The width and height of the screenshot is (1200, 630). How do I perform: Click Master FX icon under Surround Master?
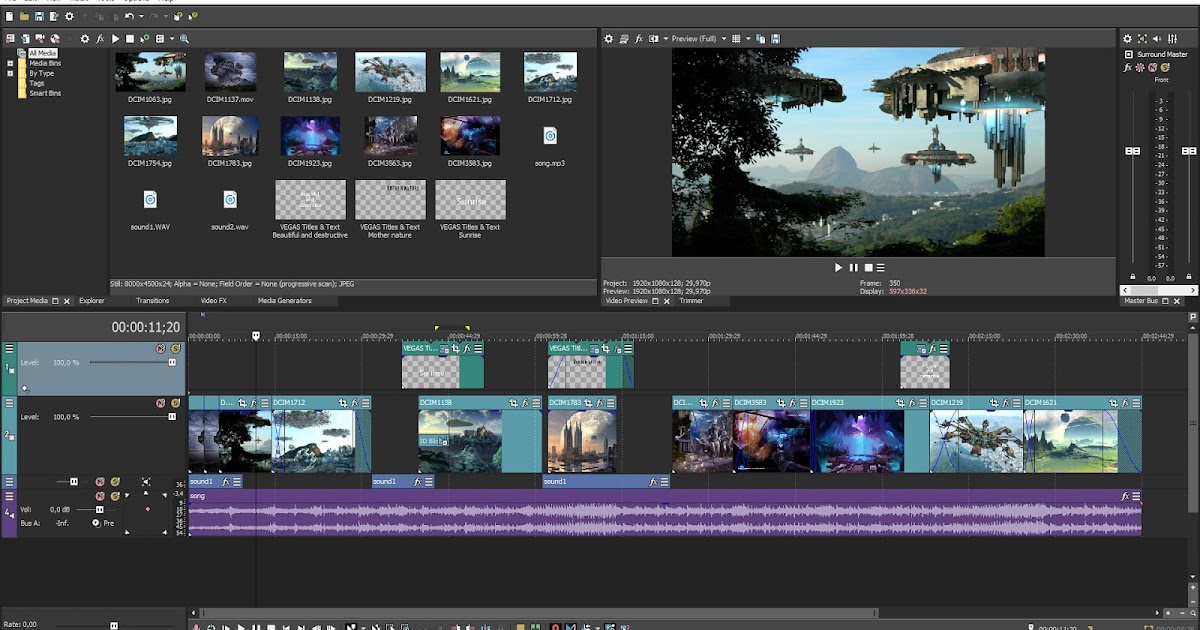point(1127,68)
